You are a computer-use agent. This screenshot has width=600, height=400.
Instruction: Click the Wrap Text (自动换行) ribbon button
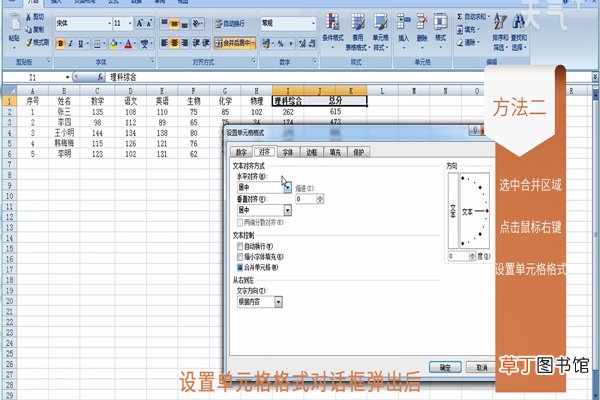click(x=230, y=24)
